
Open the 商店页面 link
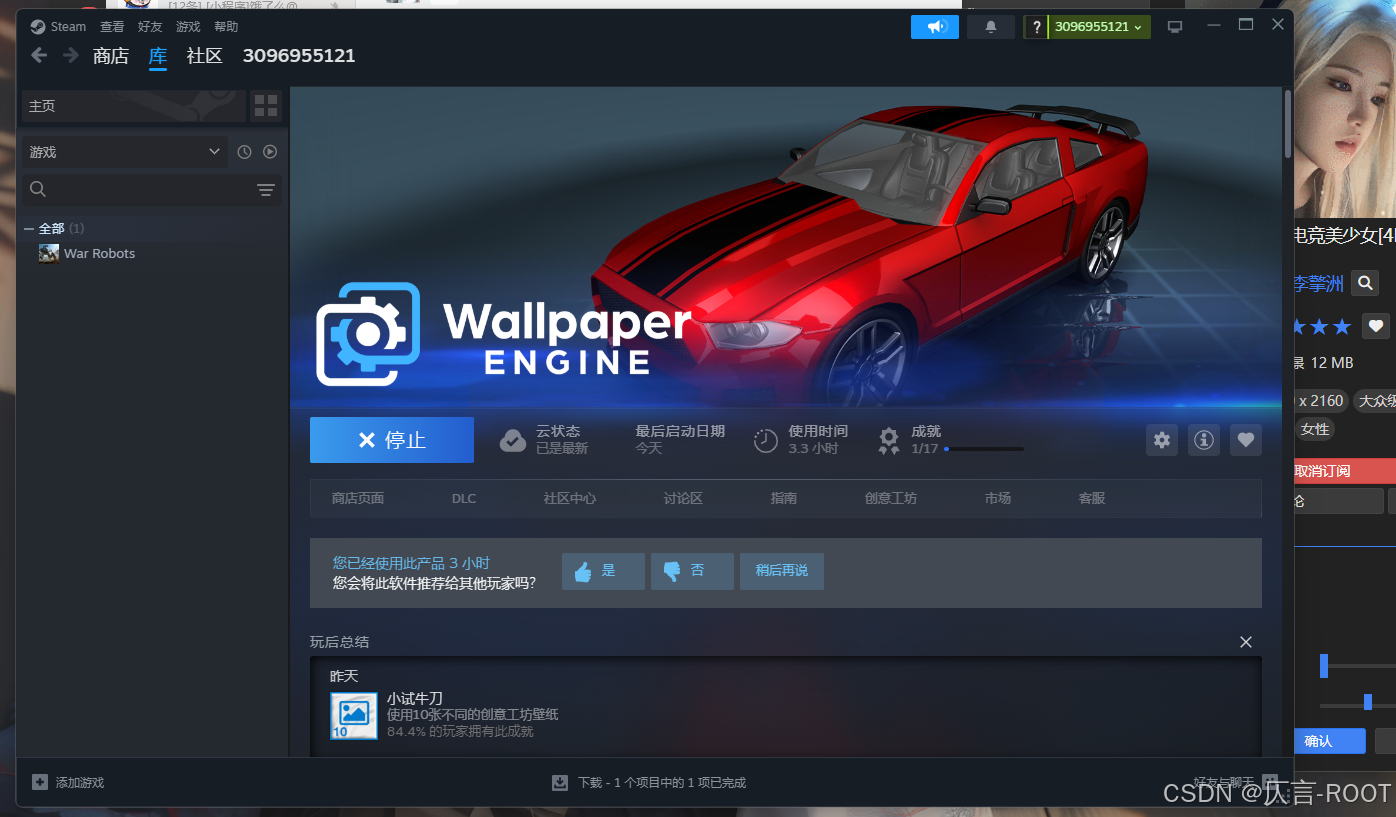[358, 498]
